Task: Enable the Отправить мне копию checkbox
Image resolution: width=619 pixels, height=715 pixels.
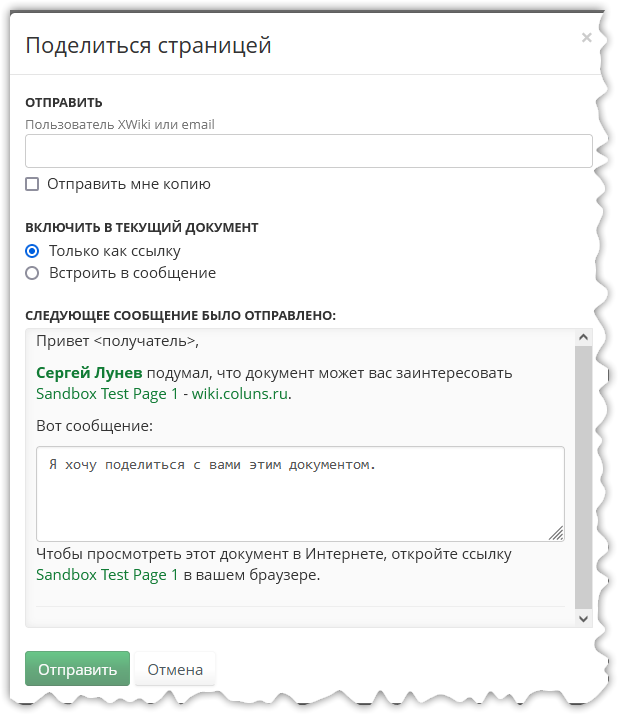Action: pos(32,184)
